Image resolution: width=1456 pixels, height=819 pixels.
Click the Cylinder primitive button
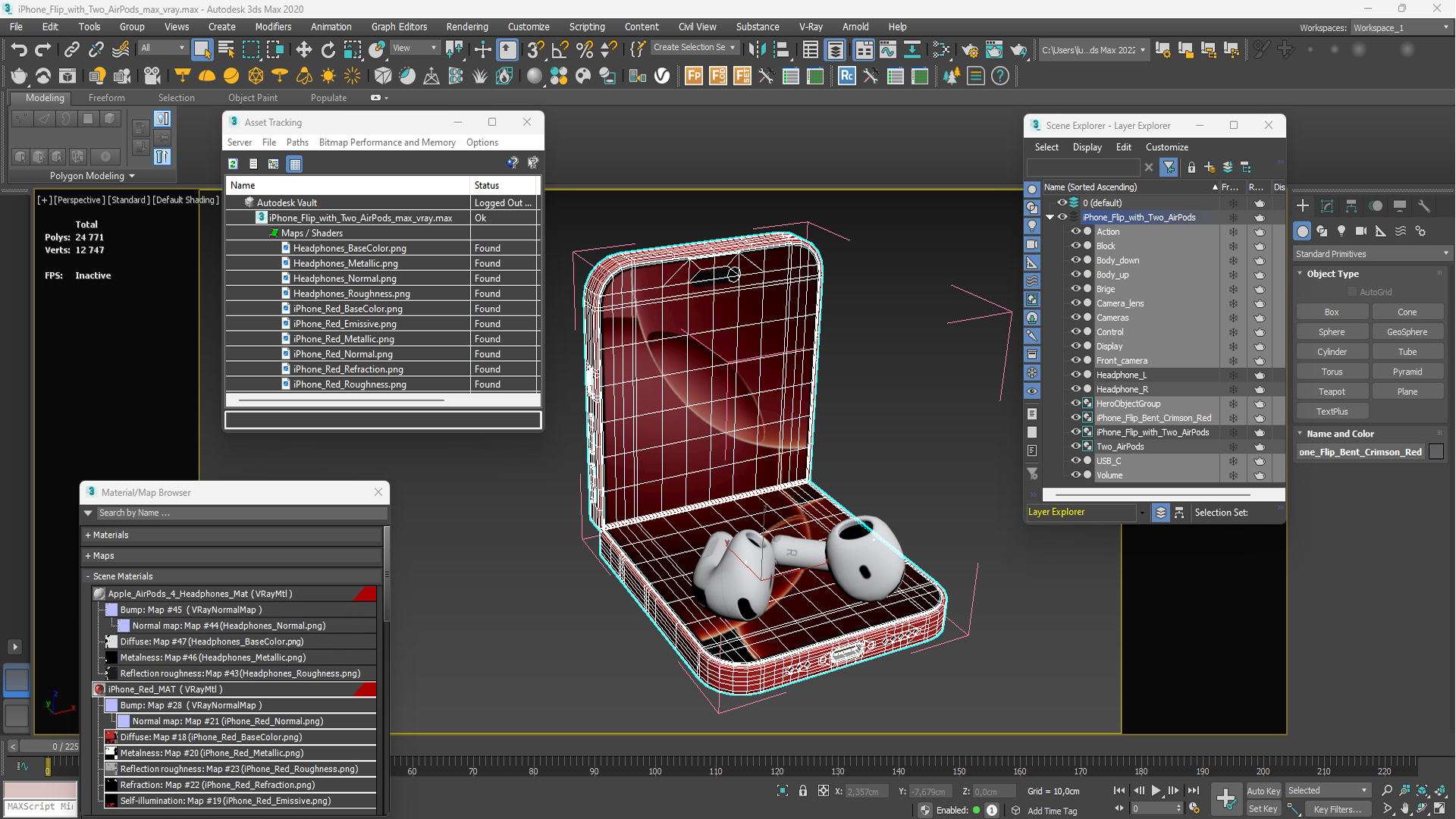(x=1332, y=351)
